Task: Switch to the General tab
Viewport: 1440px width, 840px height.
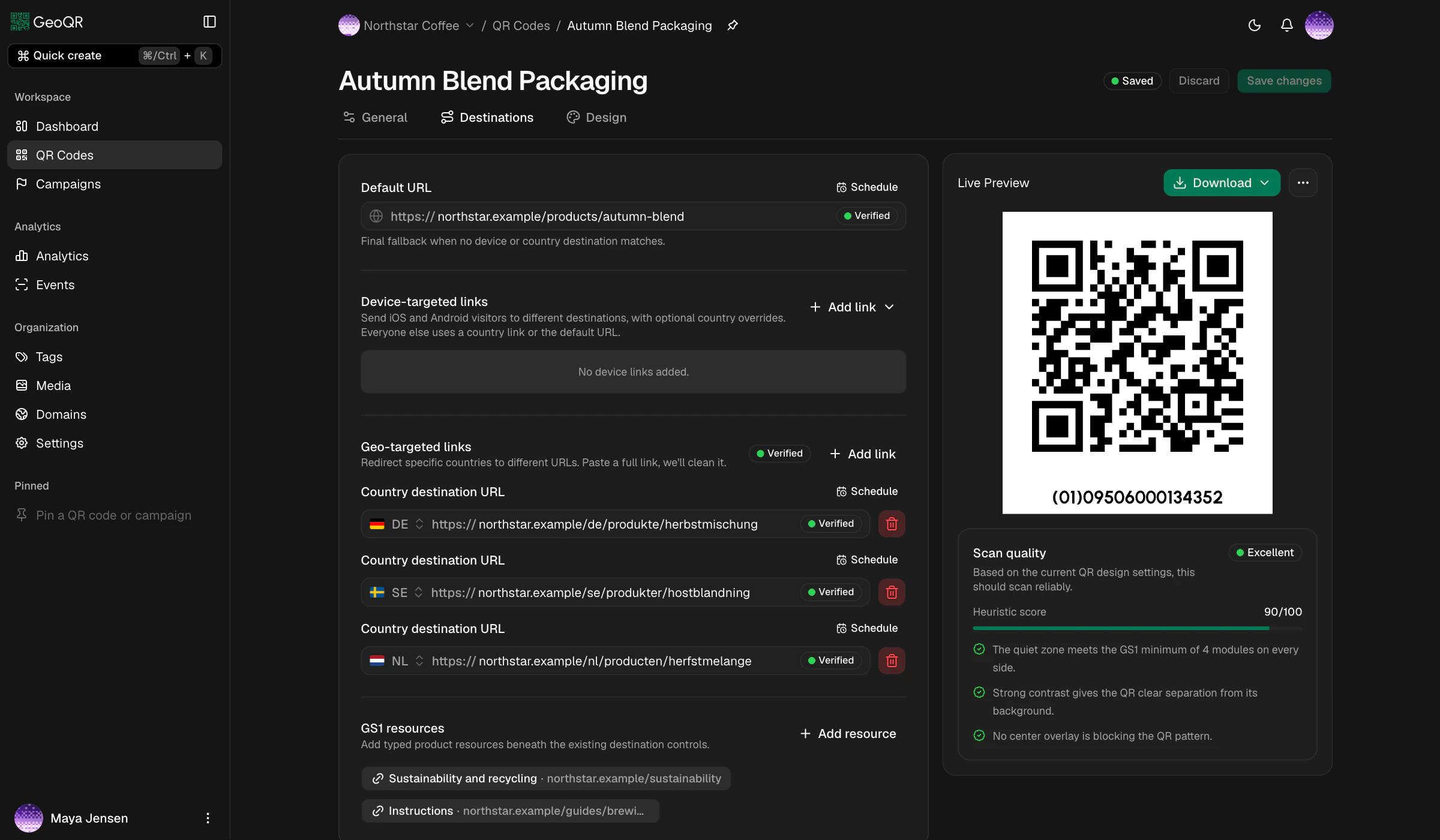Action: [x=375, y=118]
